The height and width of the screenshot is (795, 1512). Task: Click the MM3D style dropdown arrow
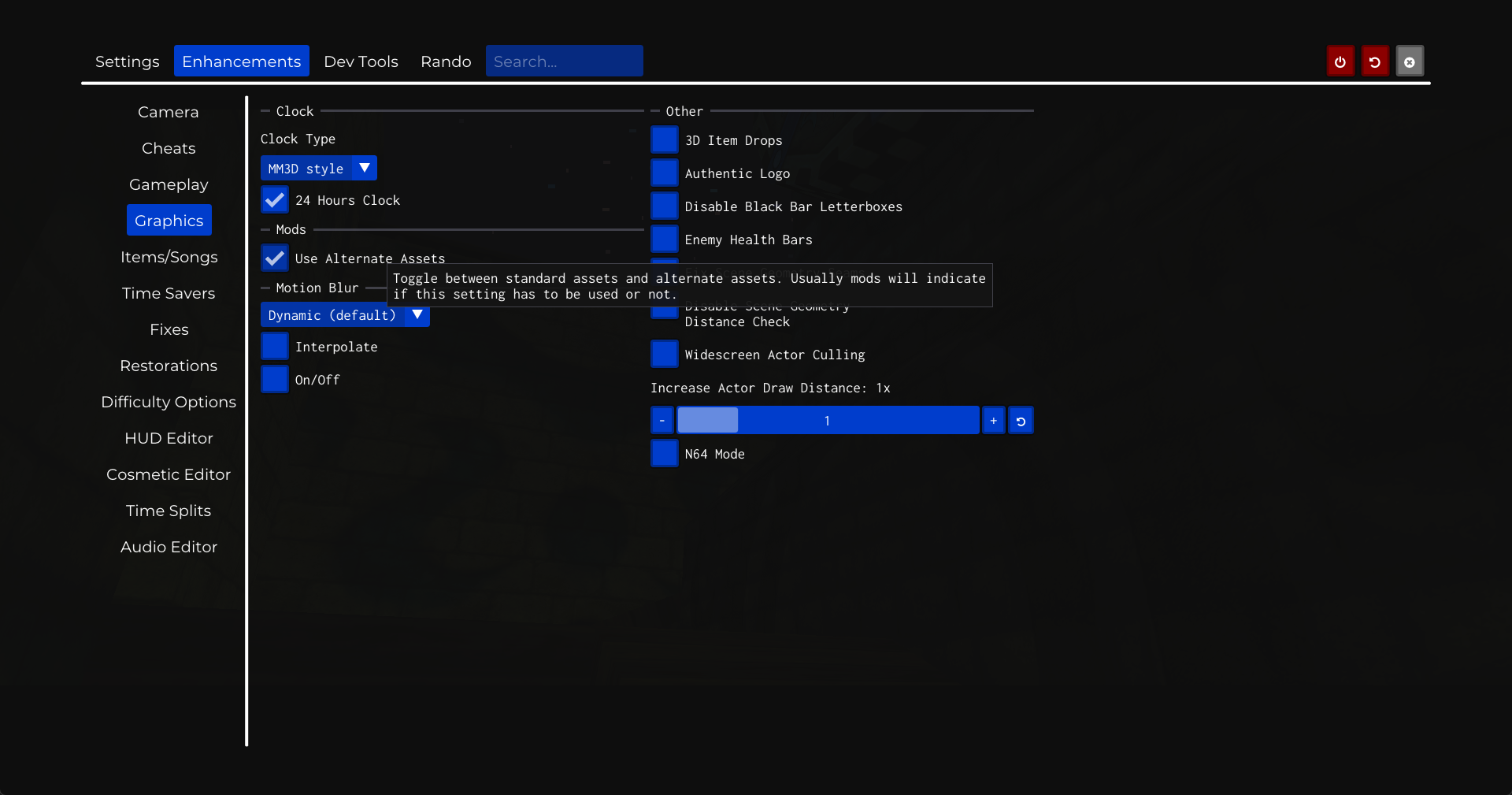point(364,169)
